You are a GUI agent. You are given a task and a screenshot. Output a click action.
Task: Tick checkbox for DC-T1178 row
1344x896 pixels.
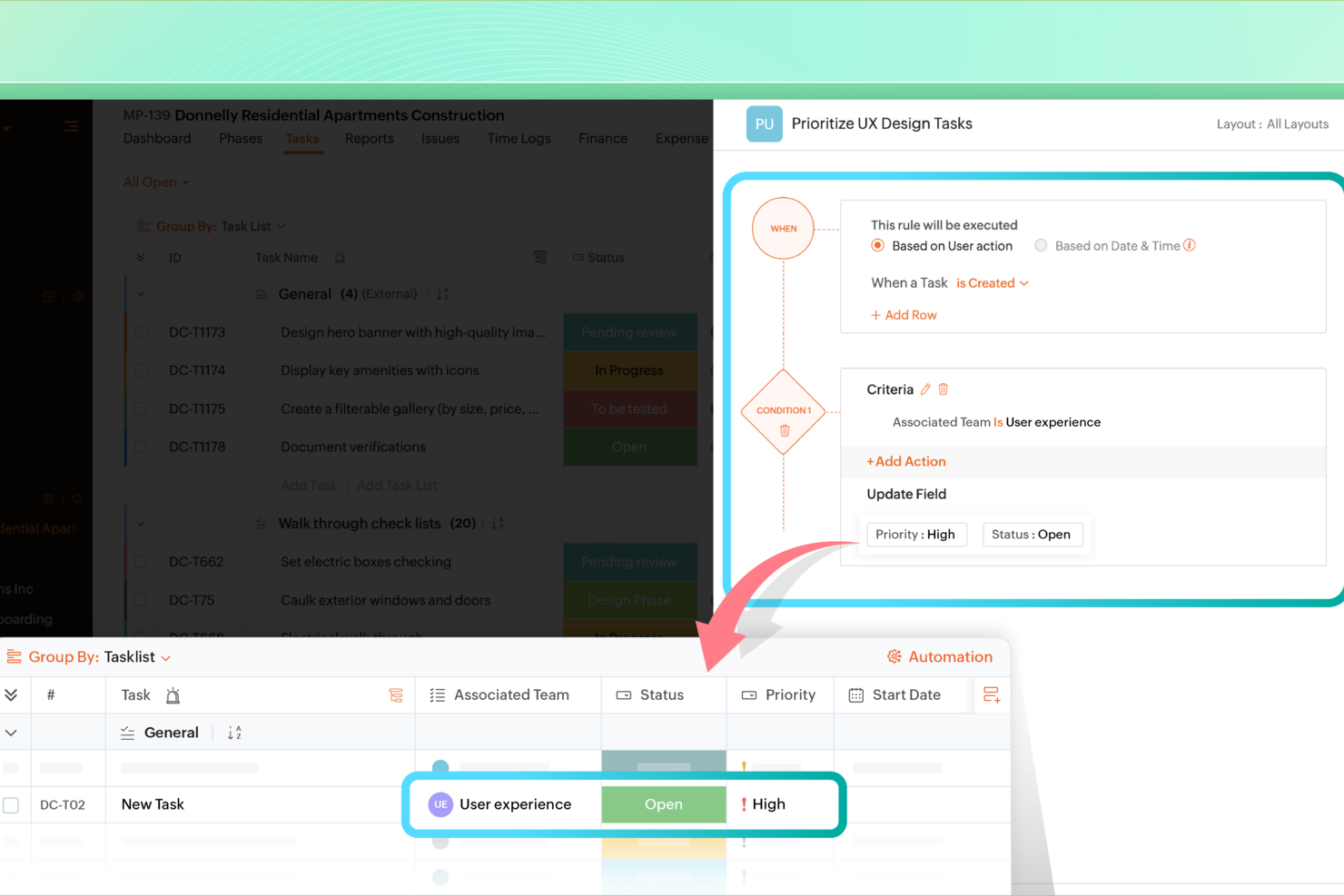point(141,447)
